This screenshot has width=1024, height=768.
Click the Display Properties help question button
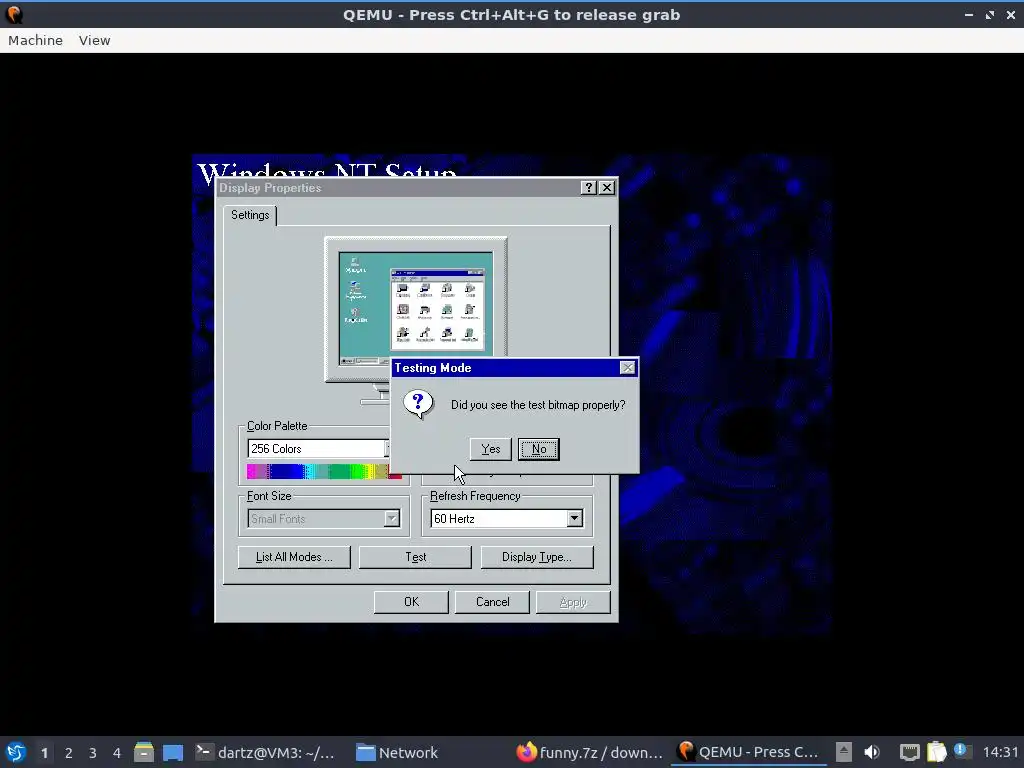(588, 187)
